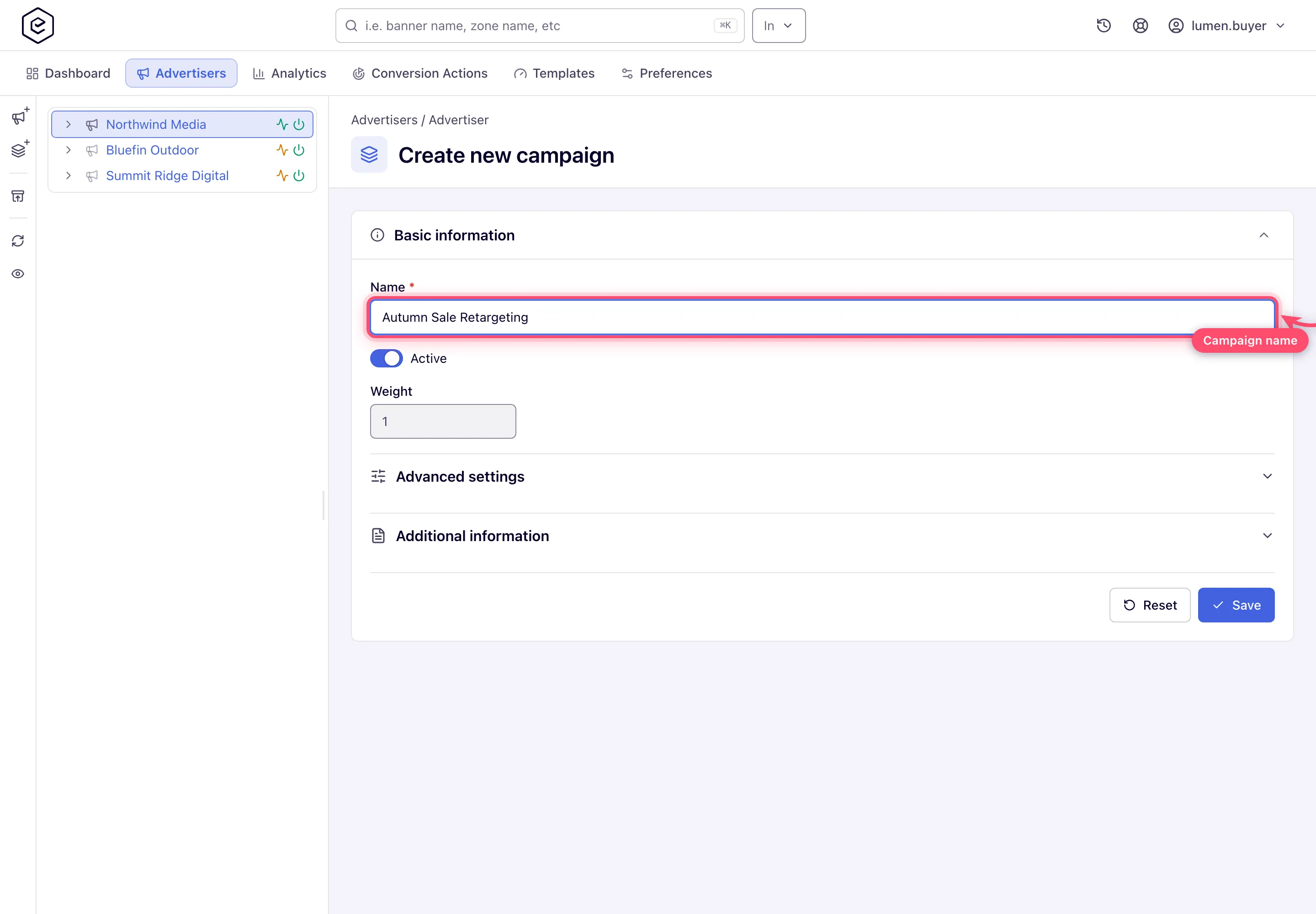The height and width of the screenshot is (914, 1316).
Task: Click the Advanced settings sliders icon
Action: [378, 477]
